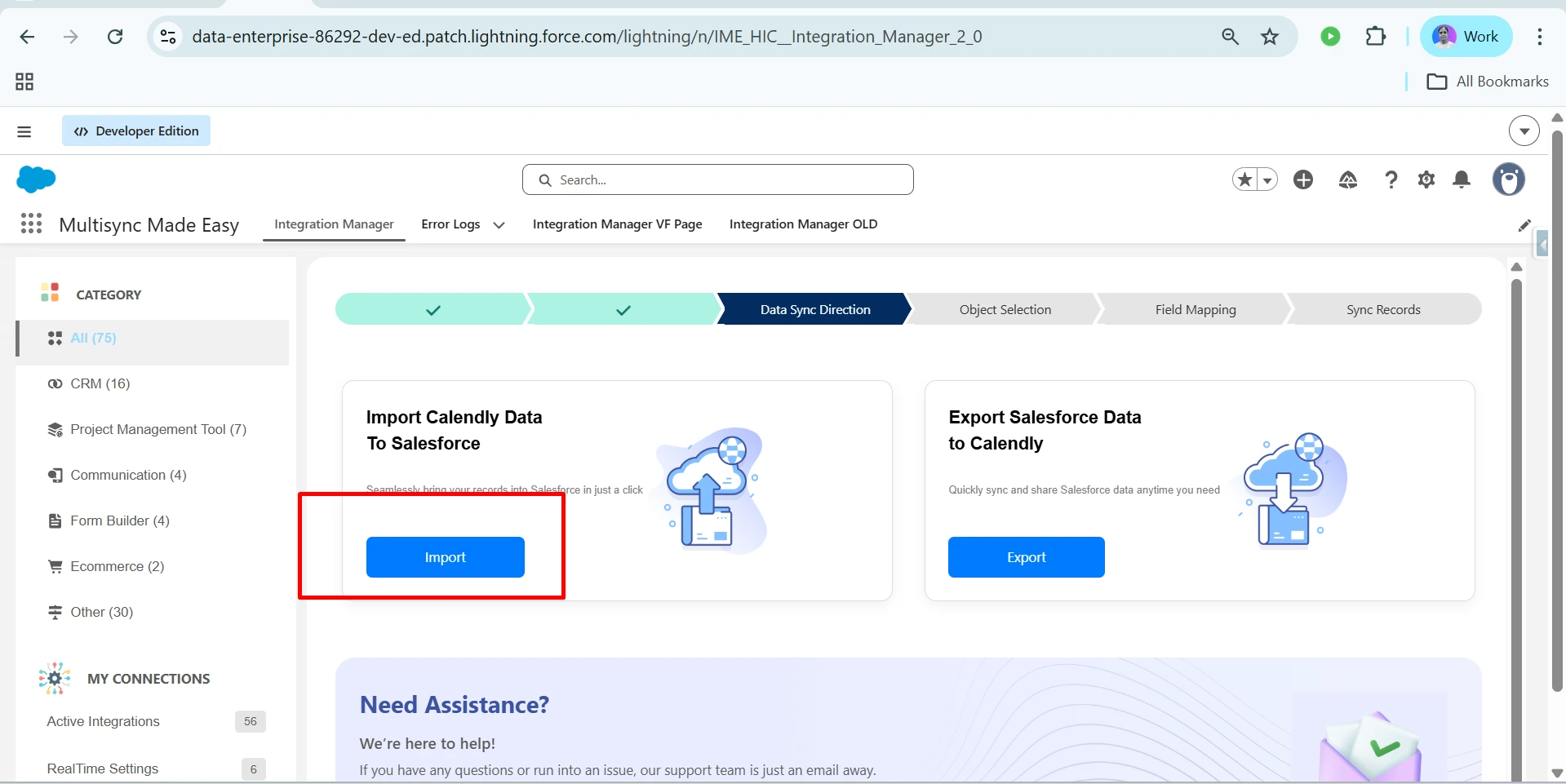Click the cloud download export illustration
The image size is (1566, 784).
[1293, 489]
